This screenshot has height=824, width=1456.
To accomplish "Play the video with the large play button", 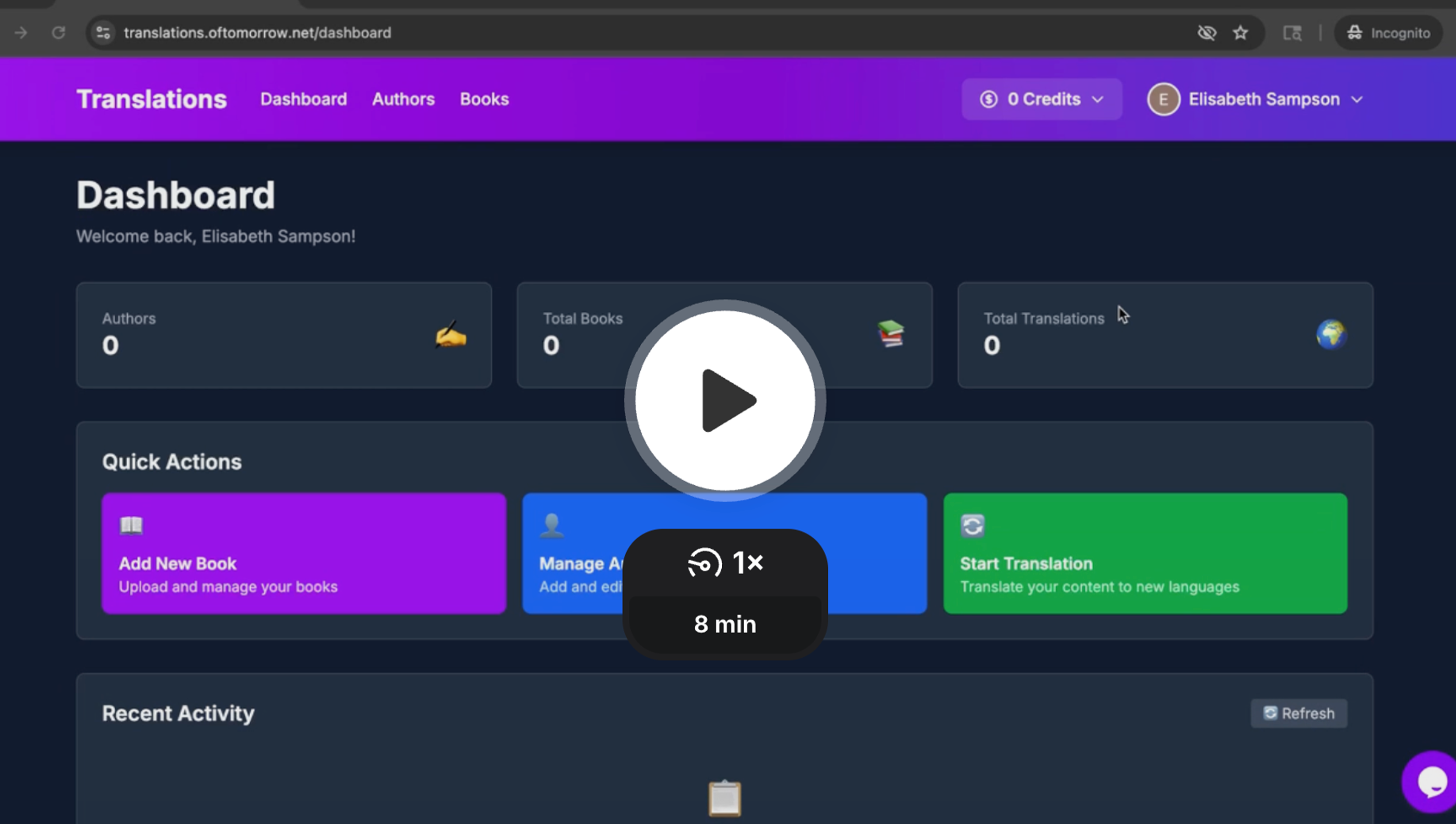I will [725, 400].
